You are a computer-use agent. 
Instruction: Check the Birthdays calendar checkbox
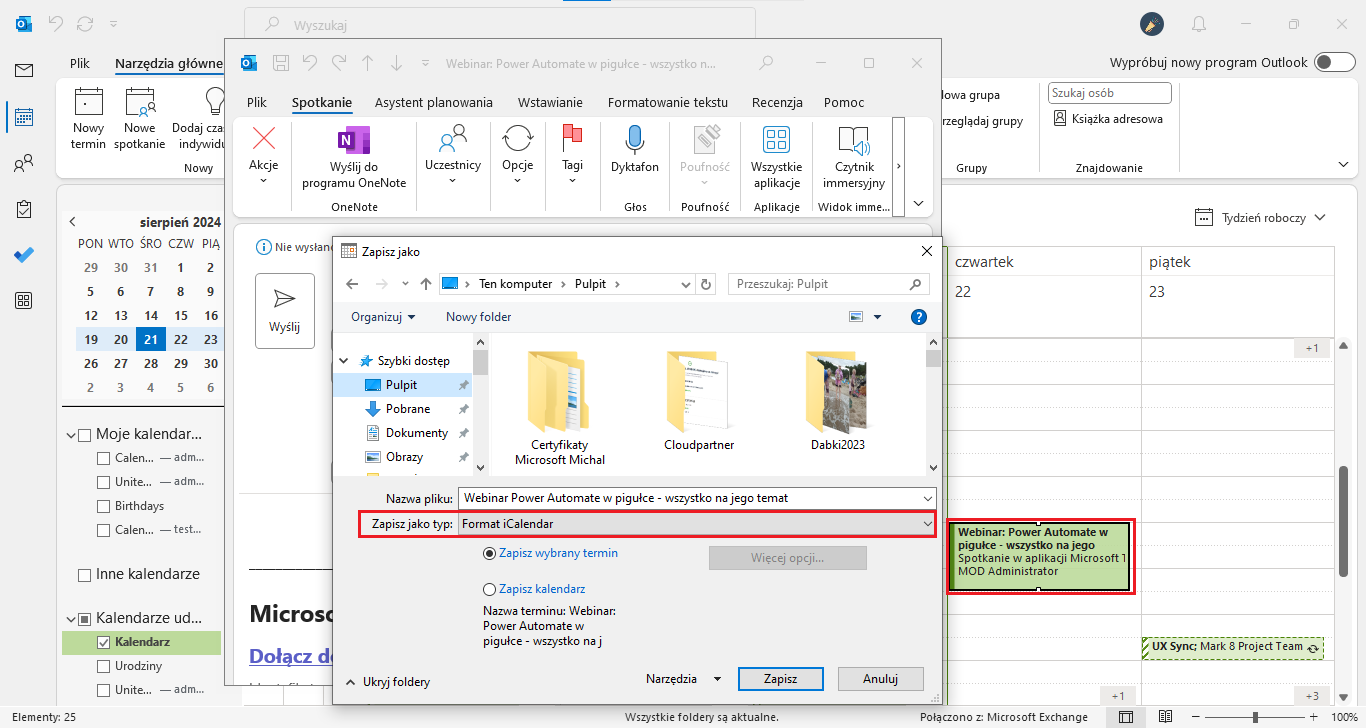103,506
